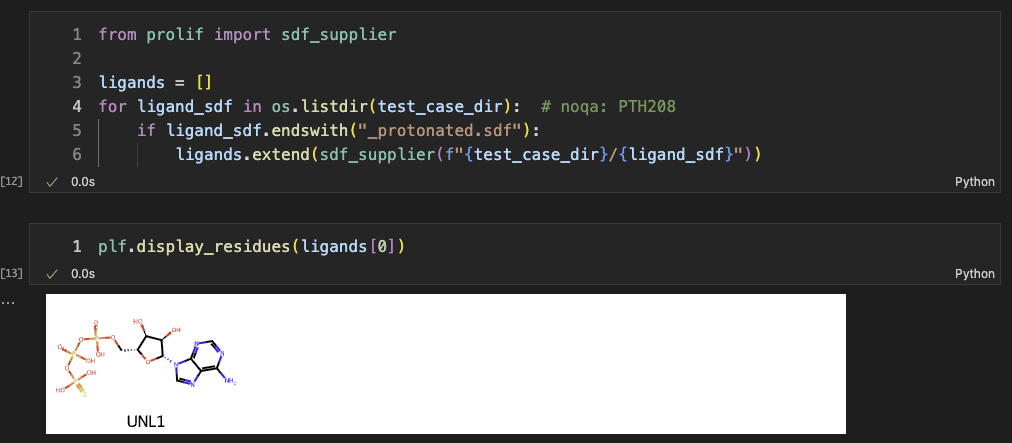Place cursor in 'from prolif import sdf_supplier' line

247,34
